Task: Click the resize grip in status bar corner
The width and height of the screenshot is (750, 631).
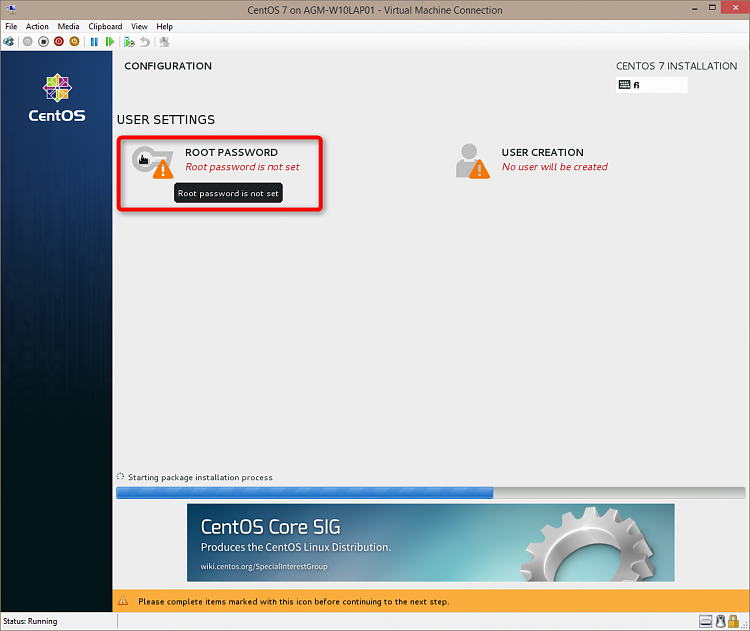Action: tap(745, 625)
